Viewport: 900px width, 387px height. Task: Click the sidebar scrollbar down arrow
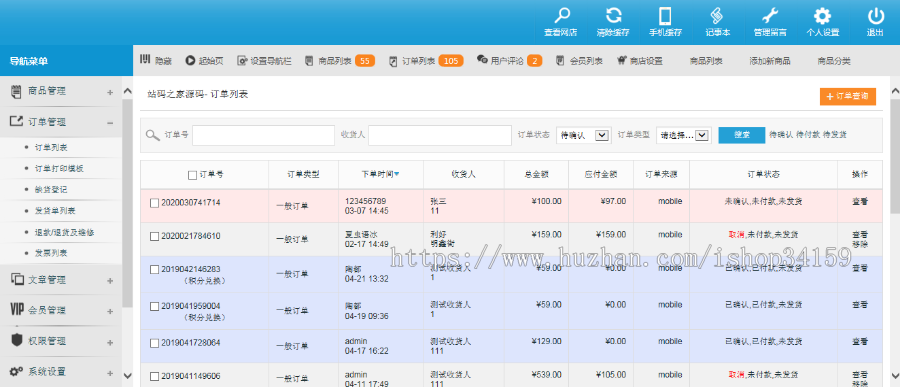(127, 376)
